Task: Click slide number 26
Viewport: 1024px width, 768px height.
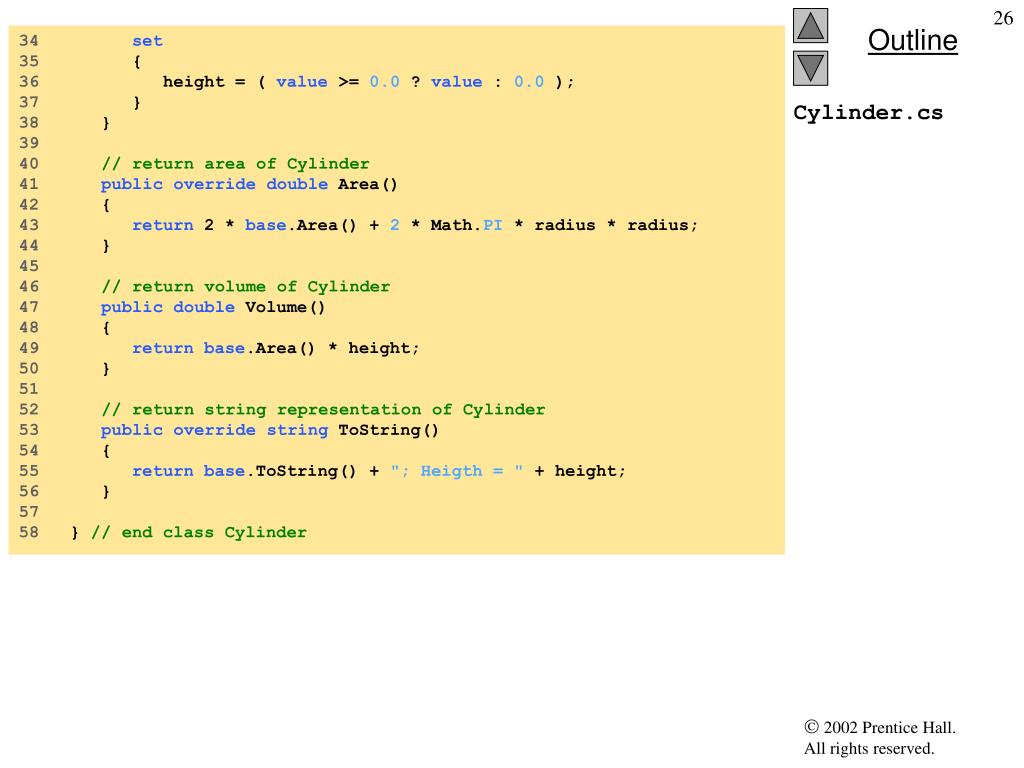Action: (1003, 18)
